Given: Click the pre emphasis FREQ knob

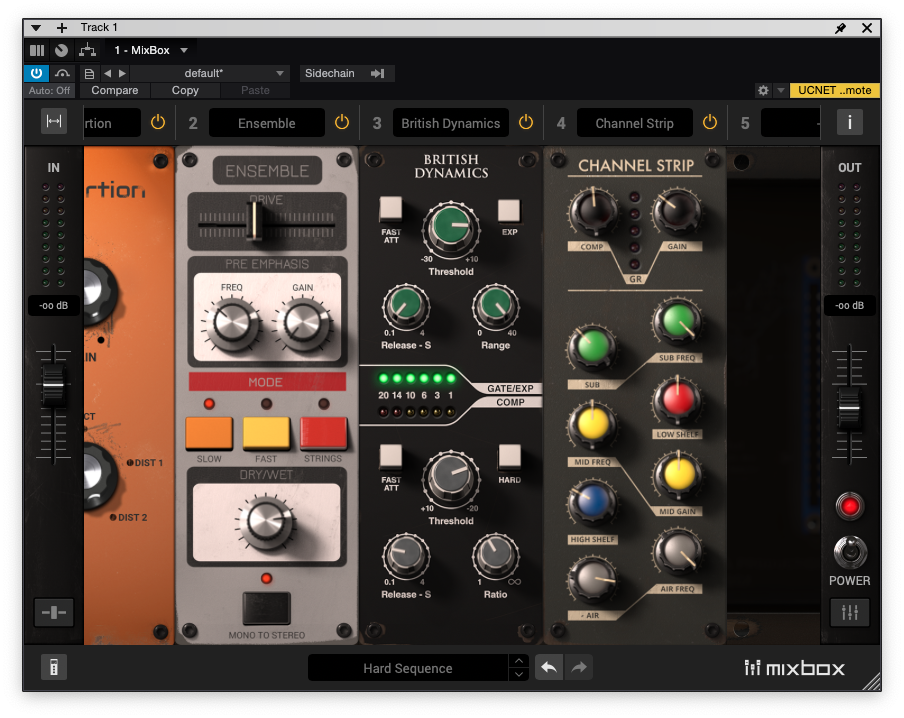Looking at the screenshot, I should pyautogui.click(x=231, y=324).
